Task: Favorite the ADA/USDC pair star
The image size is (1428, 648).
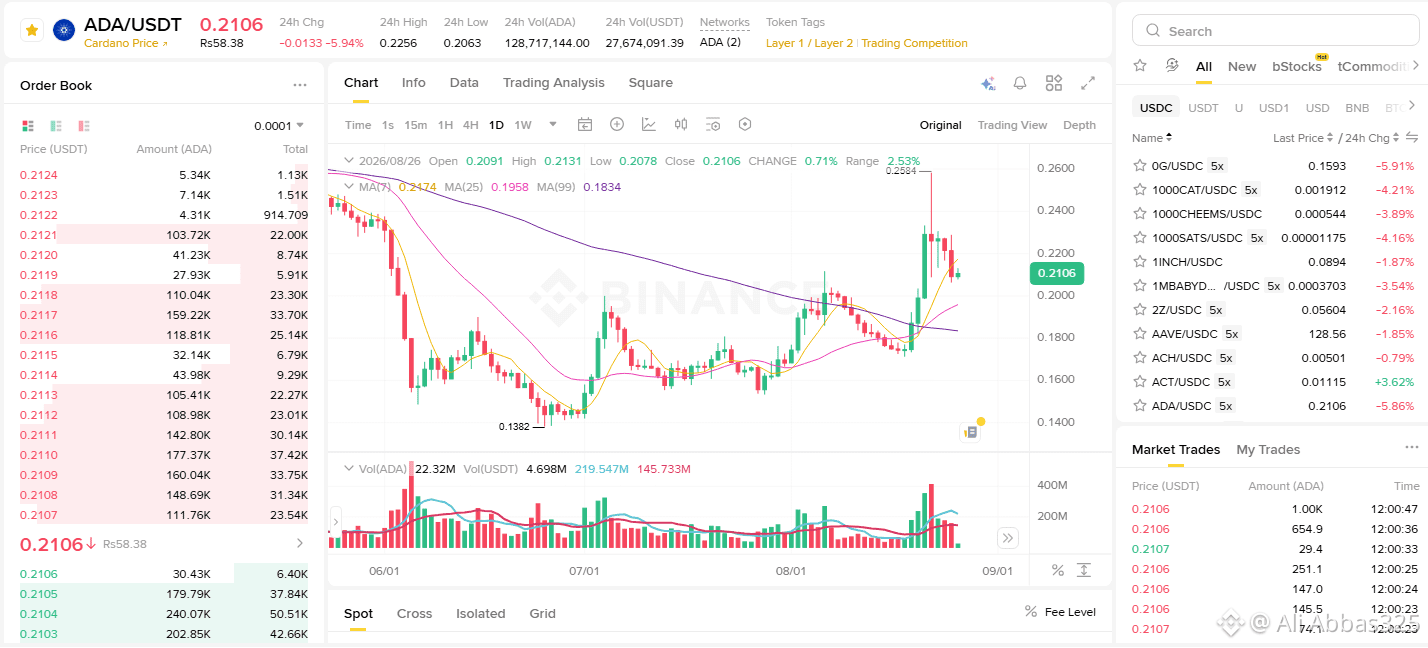Action: (1139, 406)
